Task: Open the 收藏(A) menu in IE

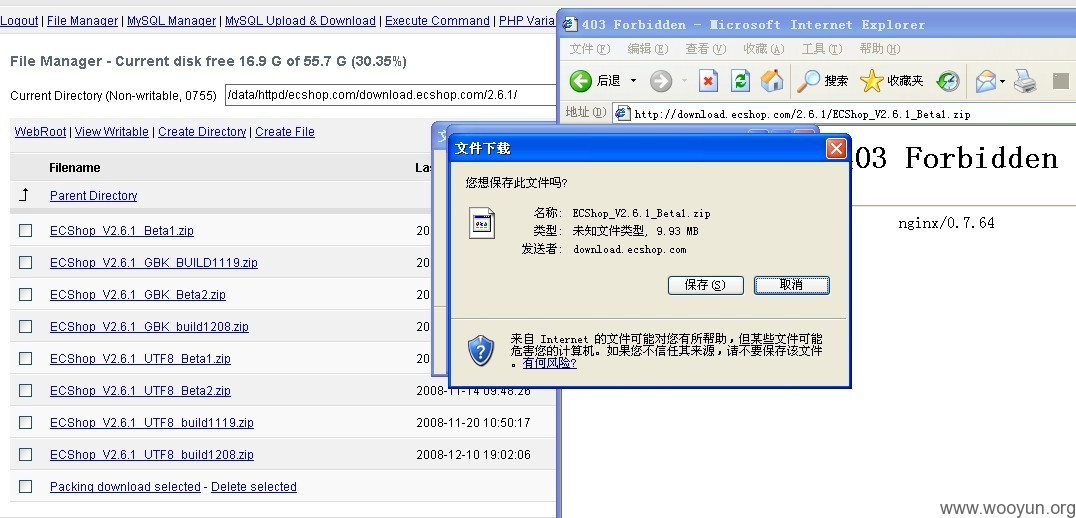Action: coord(764,49)
